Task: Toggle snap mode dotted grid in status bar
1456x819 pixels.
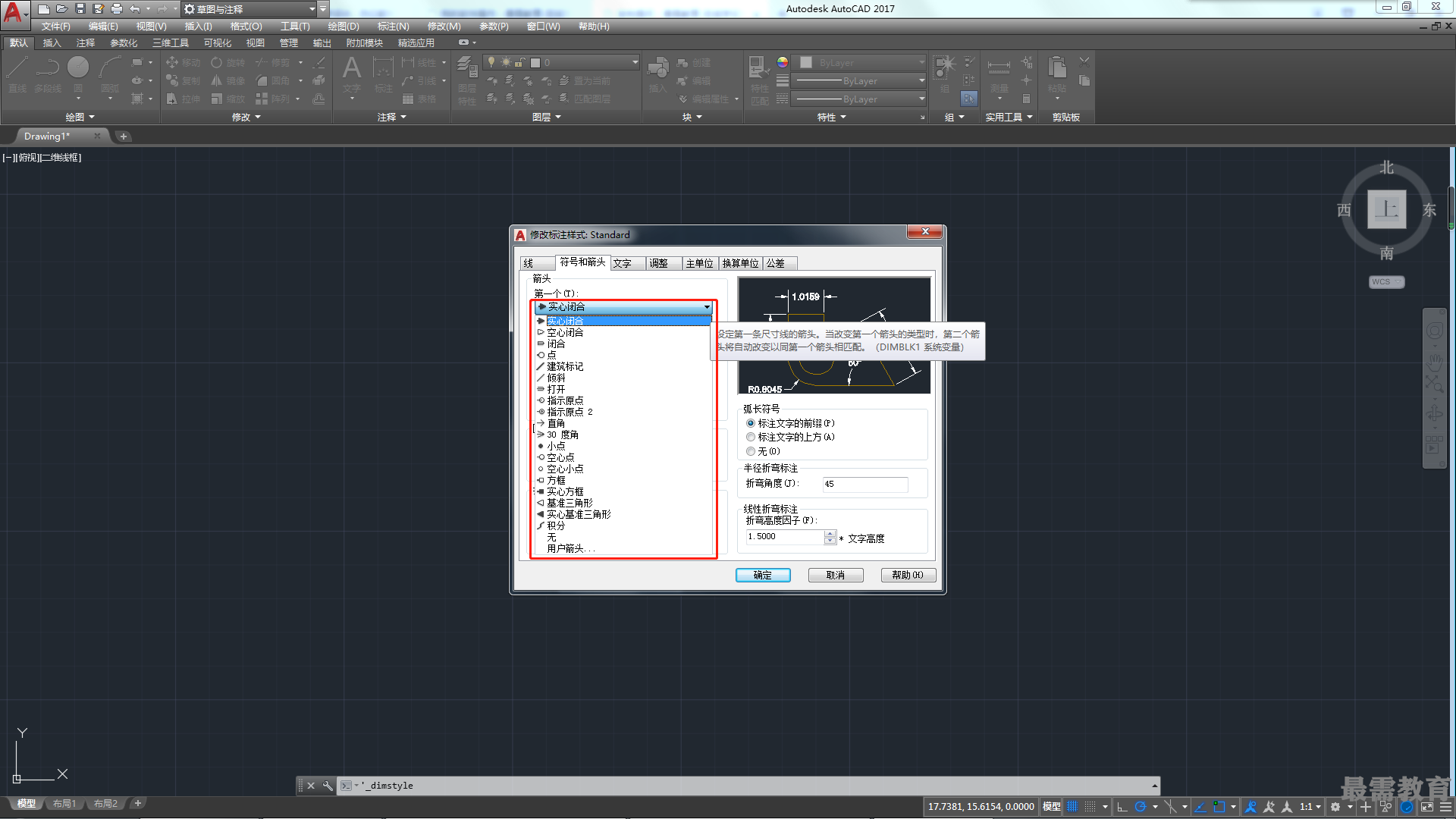Action: (x=1090, y=807)
